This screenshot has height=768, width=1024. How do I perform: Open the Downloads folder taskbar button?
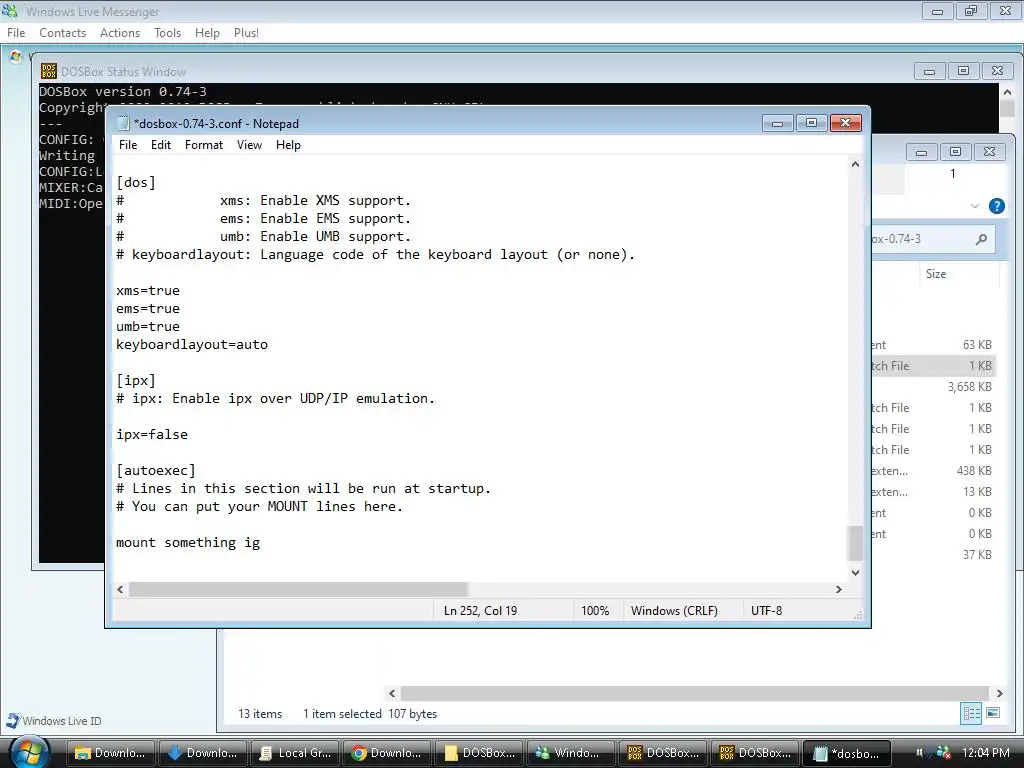[110, 753]
